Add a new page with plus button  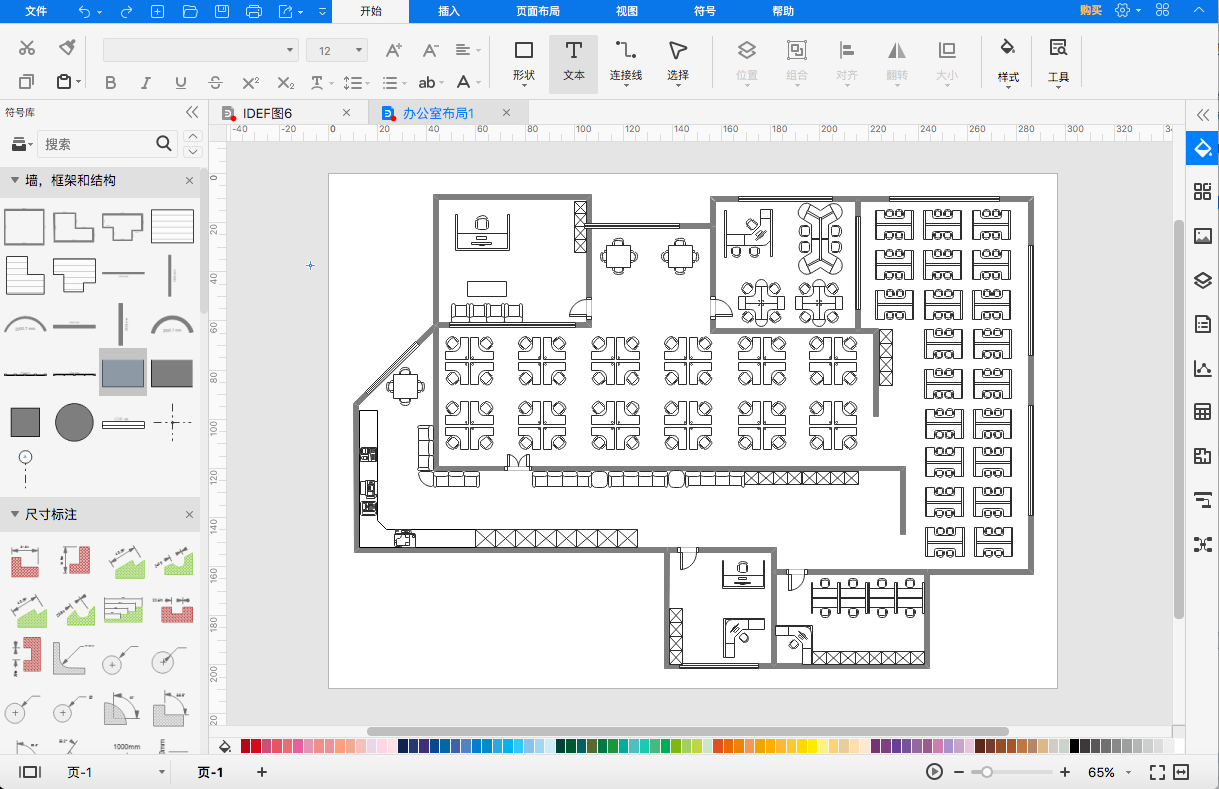tap(262, 772)
